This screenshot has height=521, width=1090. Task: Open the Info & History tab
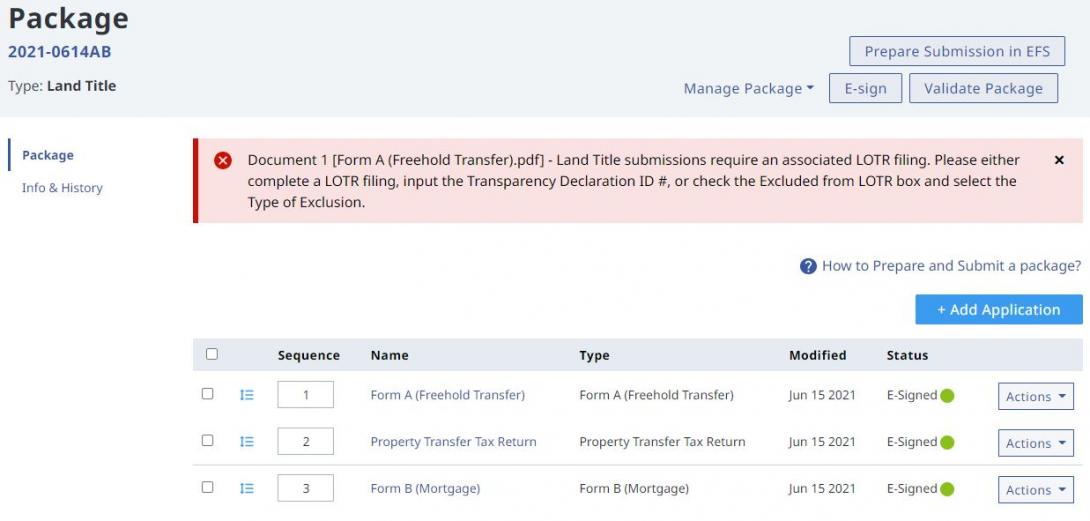62,188
